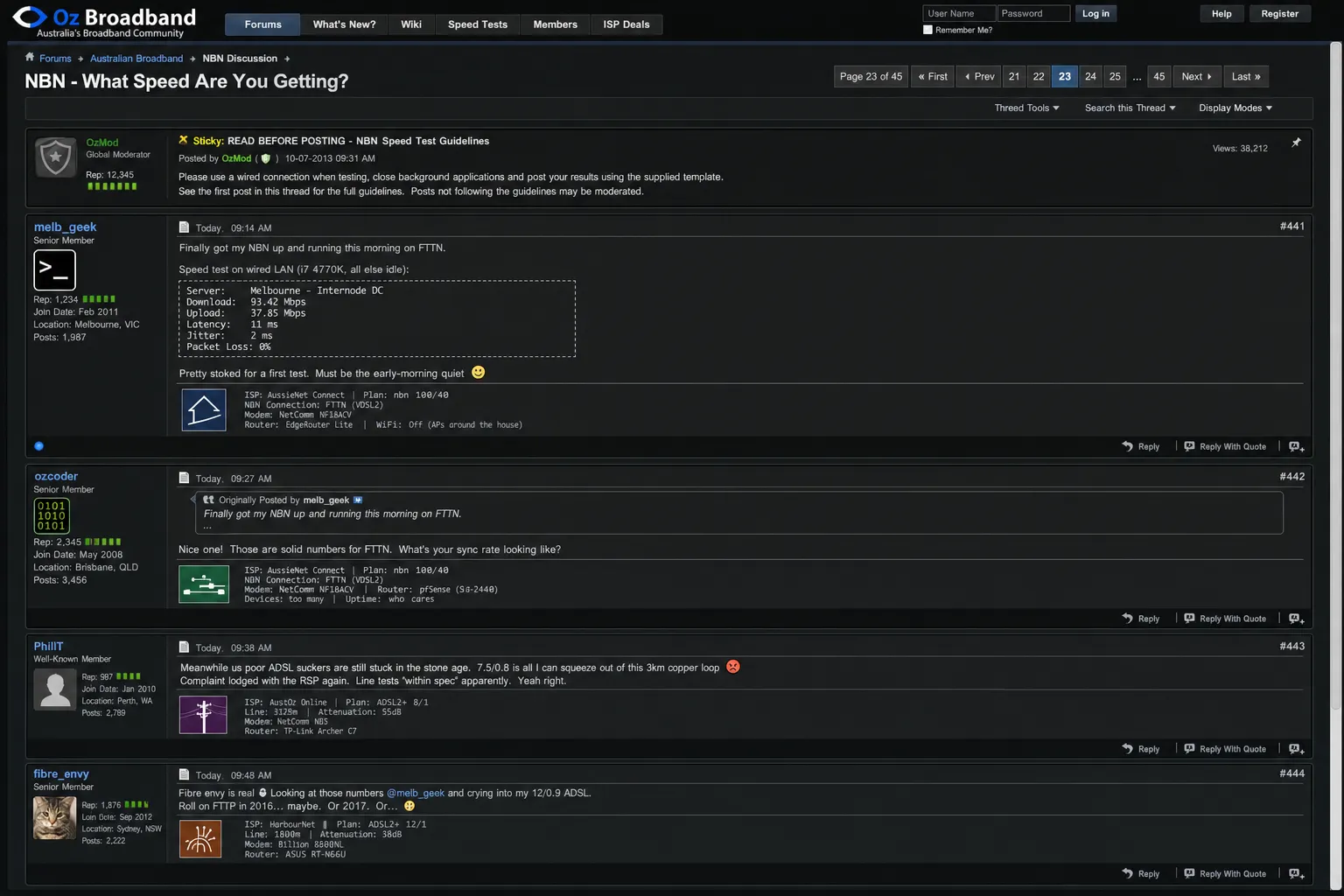Viewport: 1344px width, 896px height.
Task: Open the Wiki tab
Action: 411,24
